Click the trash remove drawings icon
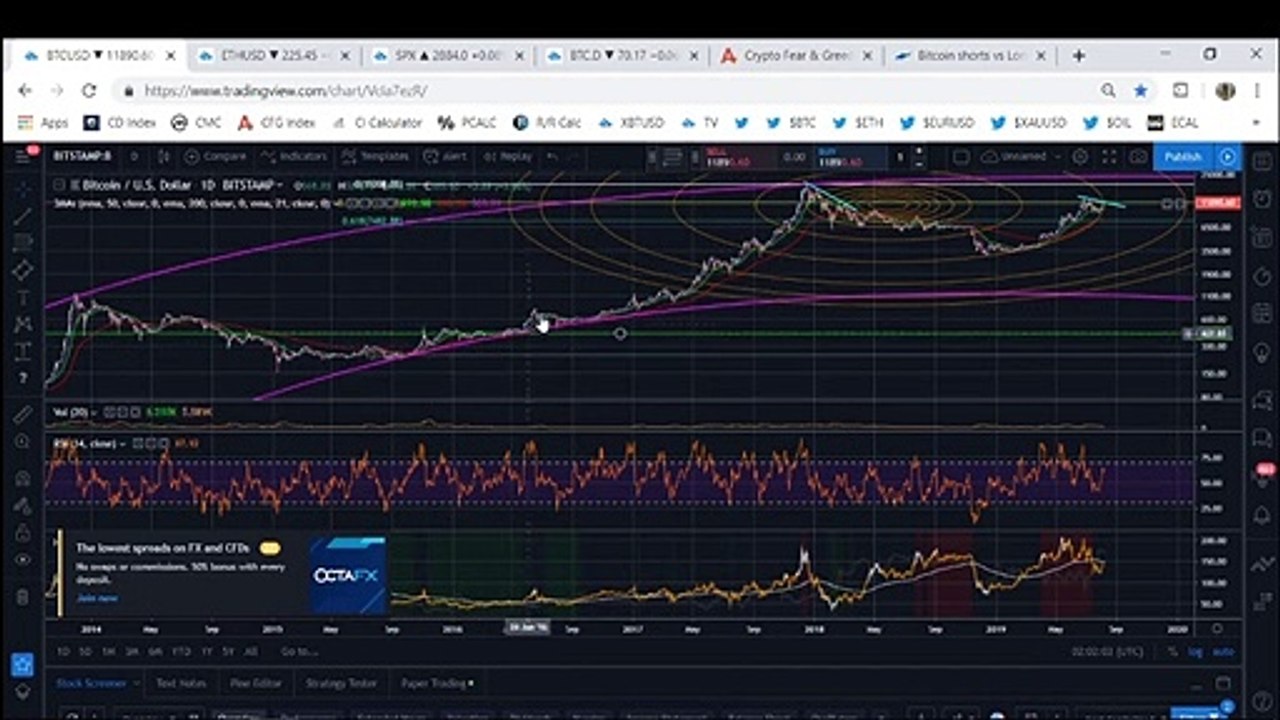This screenshot has width=1280, height=720. click(23, 597)
